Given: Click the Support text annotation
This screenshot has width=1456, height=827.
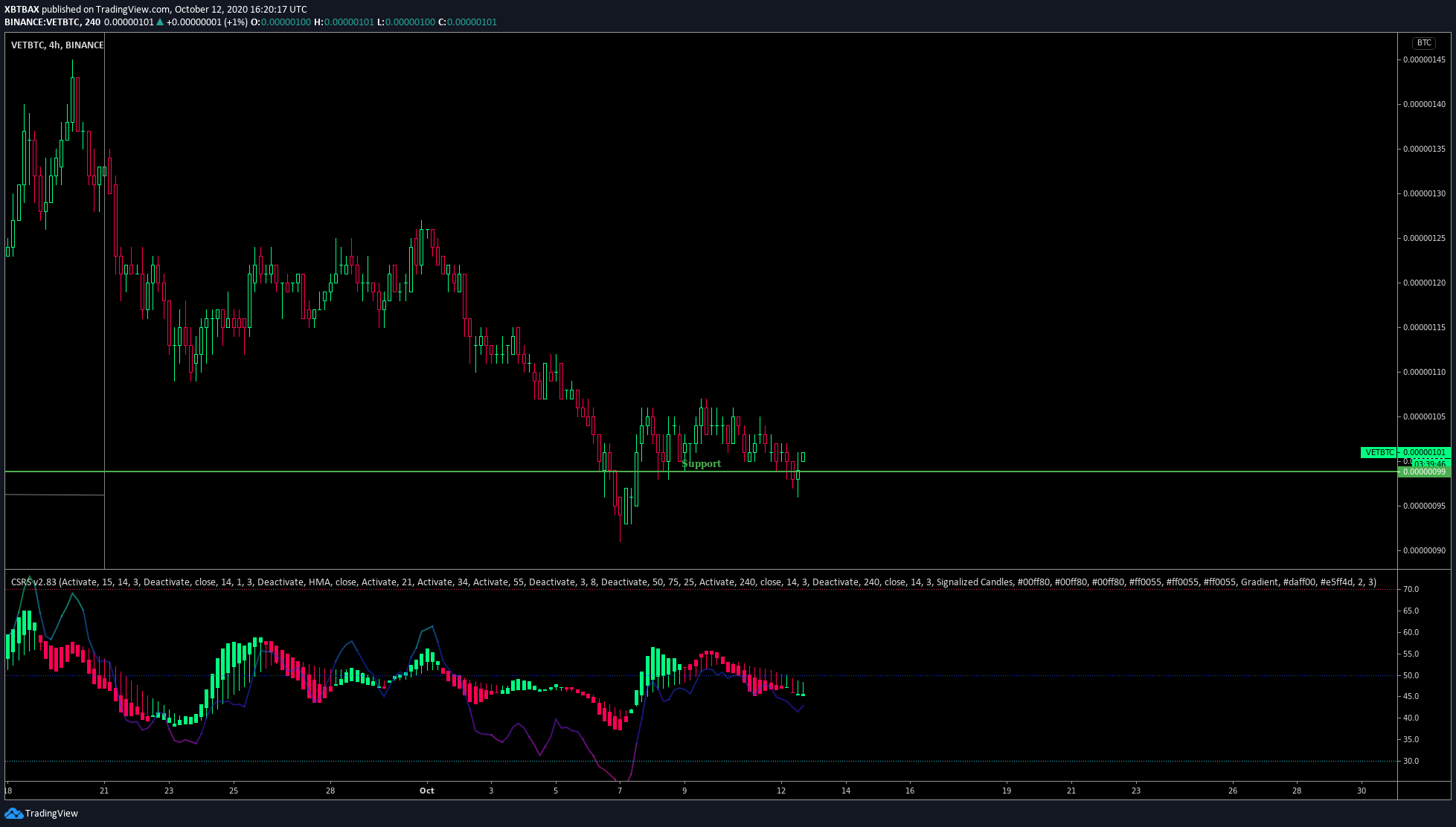Looking at the screenshot, I should tap(701, 463).
